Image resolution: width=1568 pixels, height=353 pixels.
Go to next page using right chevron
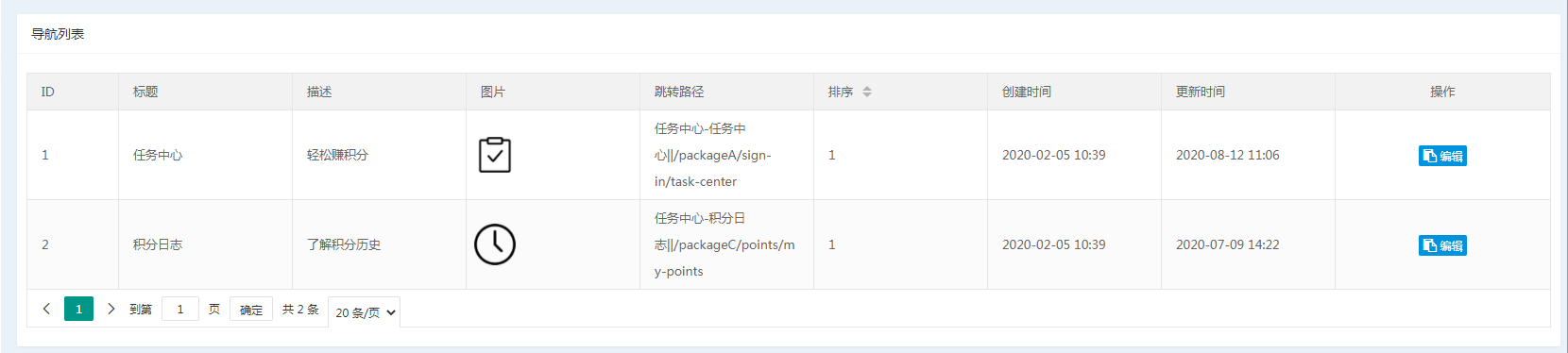(111, 309)
